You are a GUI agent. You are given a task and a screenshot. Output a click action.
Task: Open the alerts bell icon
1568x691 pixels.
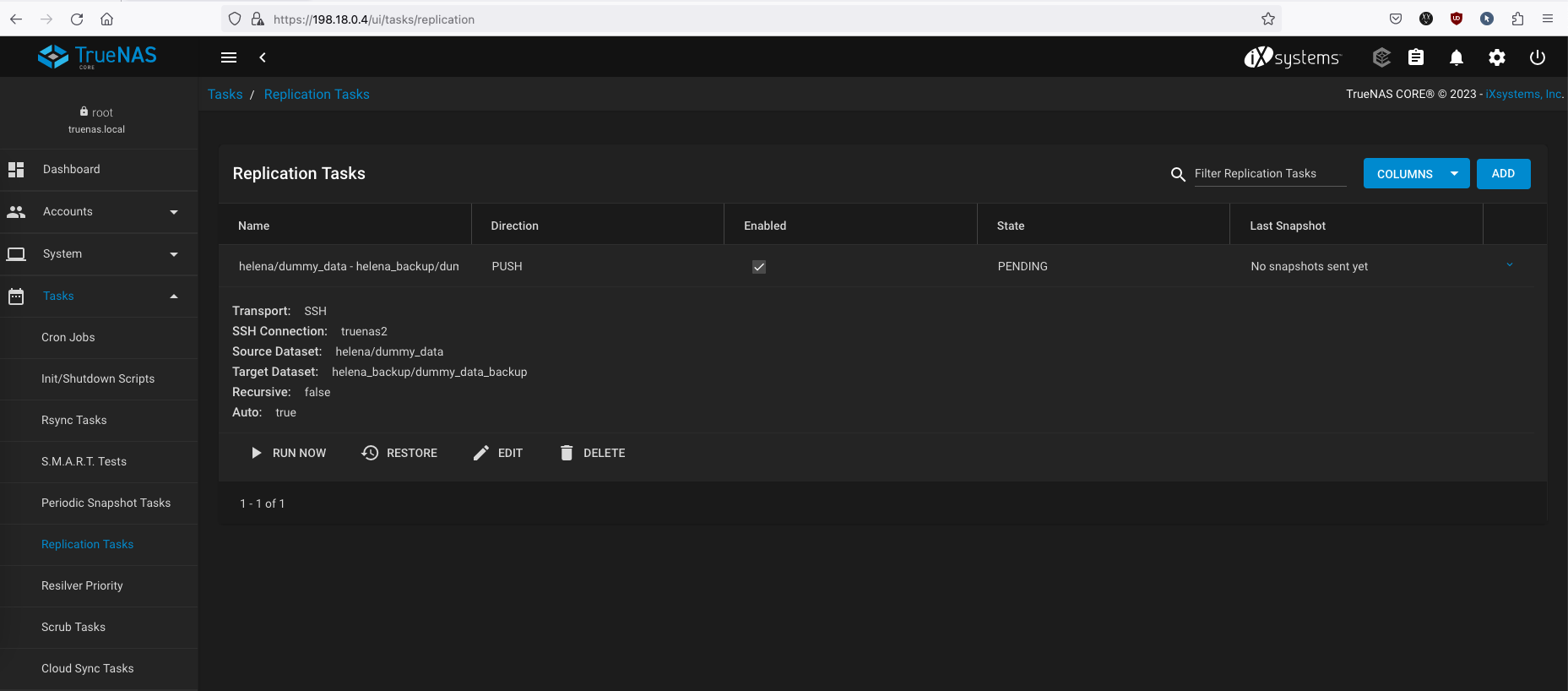coord(1457,57)
